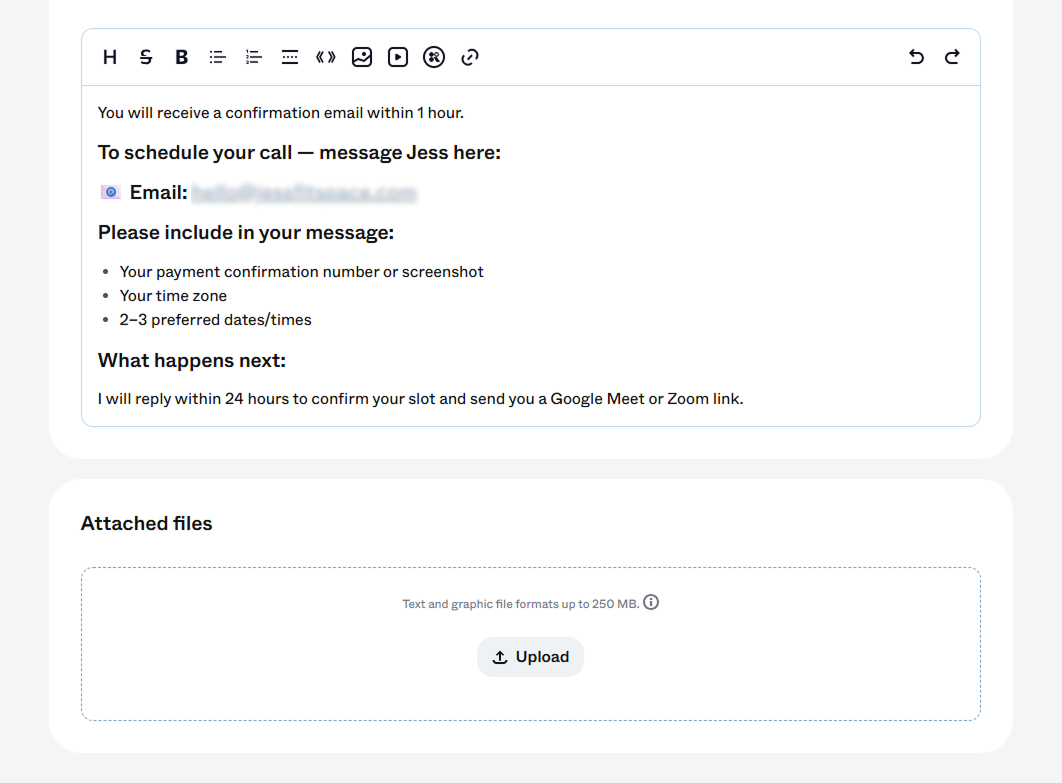
Task: Insert a video into the editor
Action: pos(398,57)
